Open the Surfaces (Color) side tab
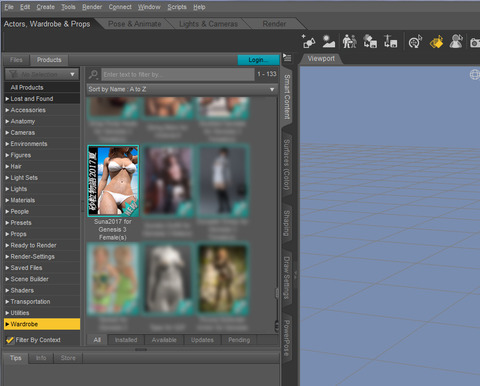The height and width of the screenshot is (386, 480). [287, 165]
